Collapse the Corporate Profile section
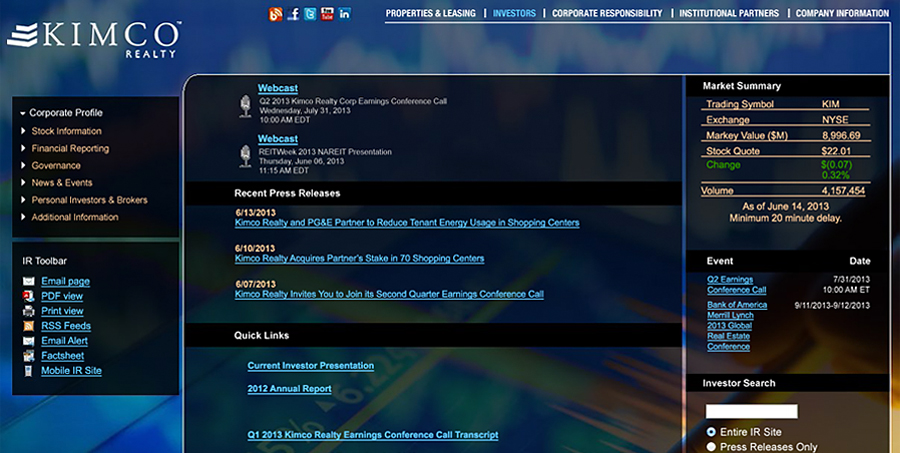 22,113
